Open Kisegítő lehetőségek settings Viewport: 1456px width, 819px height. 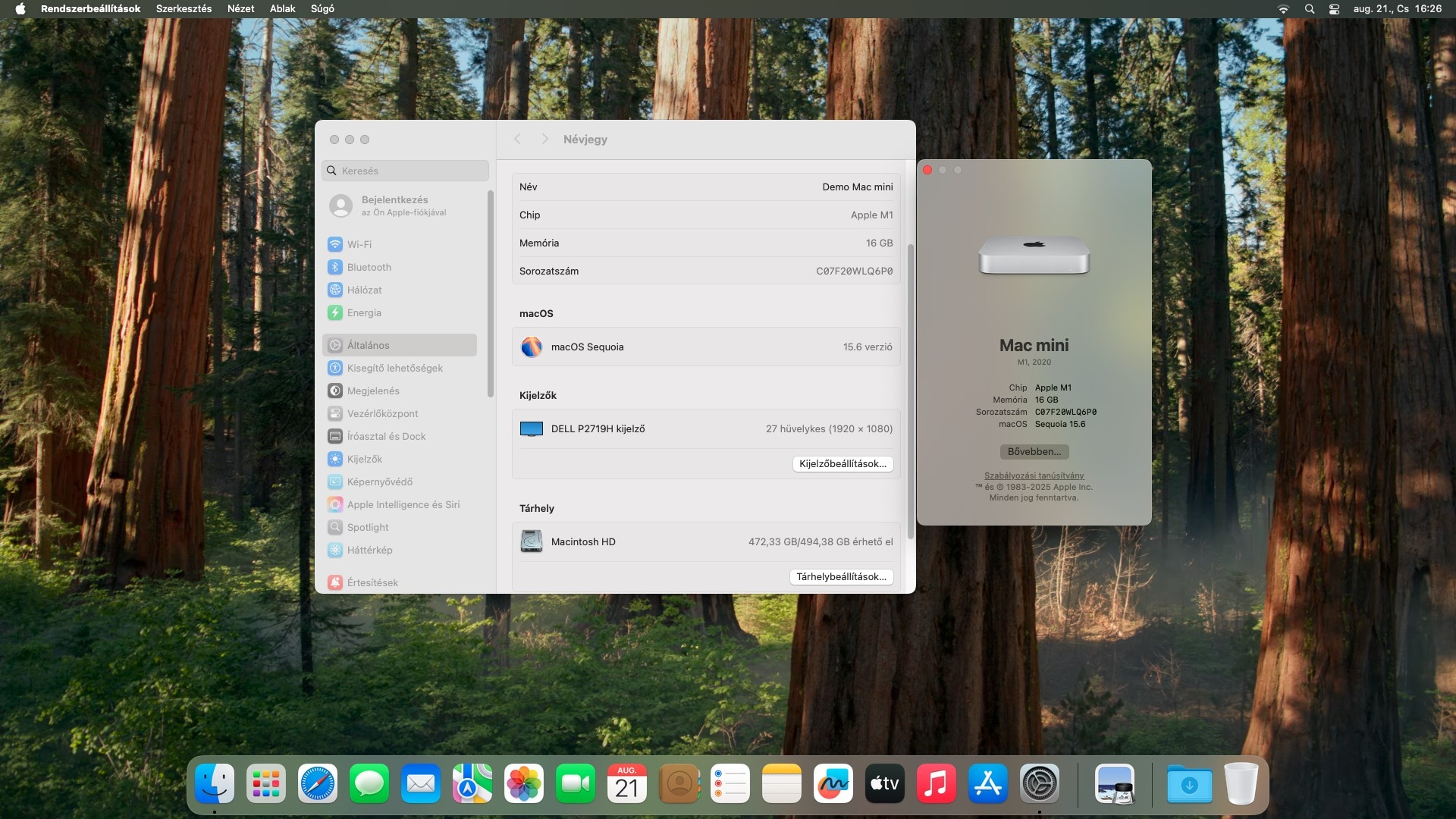[394, 368]
